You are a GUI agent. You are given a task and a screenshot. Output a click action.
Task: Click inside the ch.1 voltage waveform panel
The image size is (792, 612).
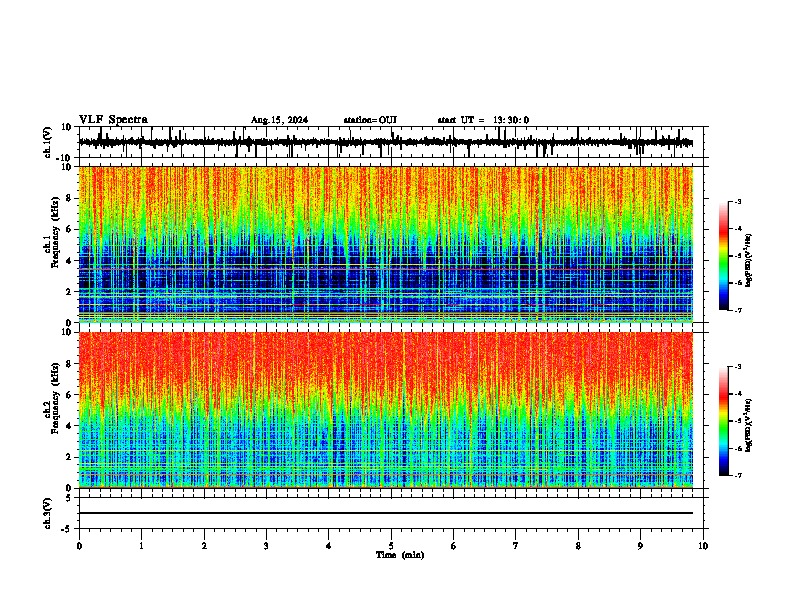pyautogui.click(x=391, y=142)
